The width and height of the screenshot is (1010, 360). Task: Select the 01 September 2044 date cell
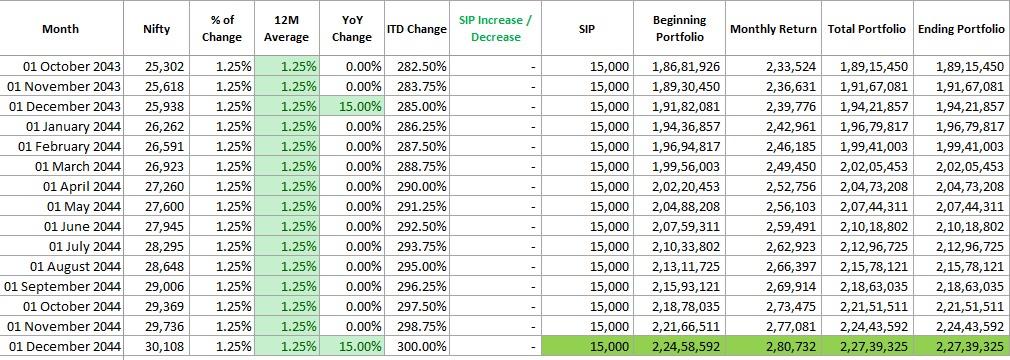click(61, 286)
